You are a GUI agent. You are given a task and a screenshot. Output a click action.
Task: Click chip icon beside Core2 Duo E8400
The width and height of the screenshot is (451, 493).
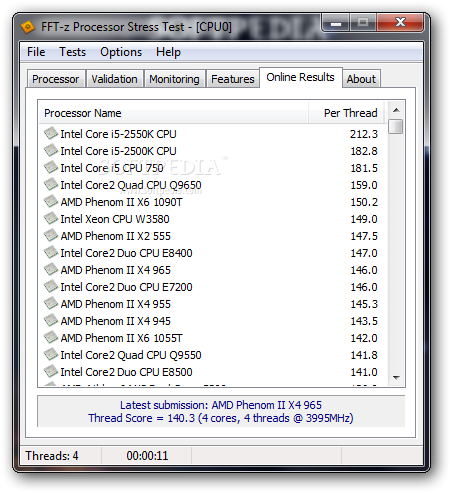click(x=51, y=252)
